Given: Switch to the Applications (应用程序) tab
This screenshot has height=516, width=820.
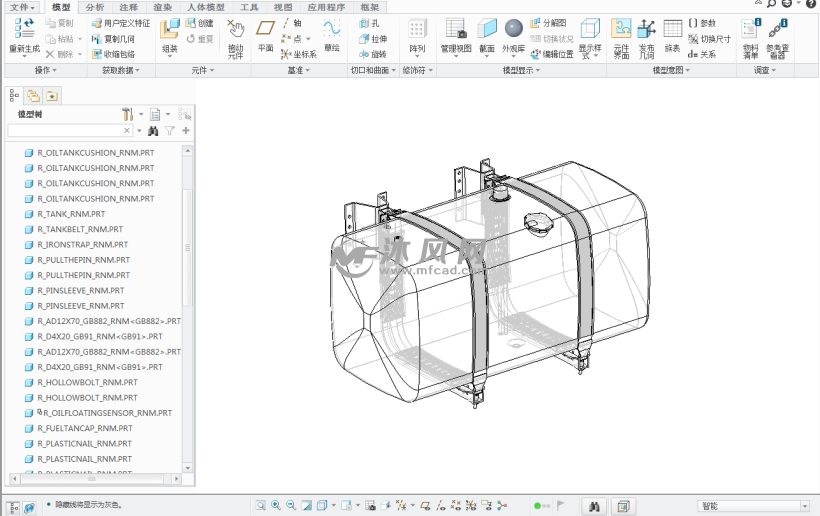Looking at the screenshot, I should (x=326, y=7).
